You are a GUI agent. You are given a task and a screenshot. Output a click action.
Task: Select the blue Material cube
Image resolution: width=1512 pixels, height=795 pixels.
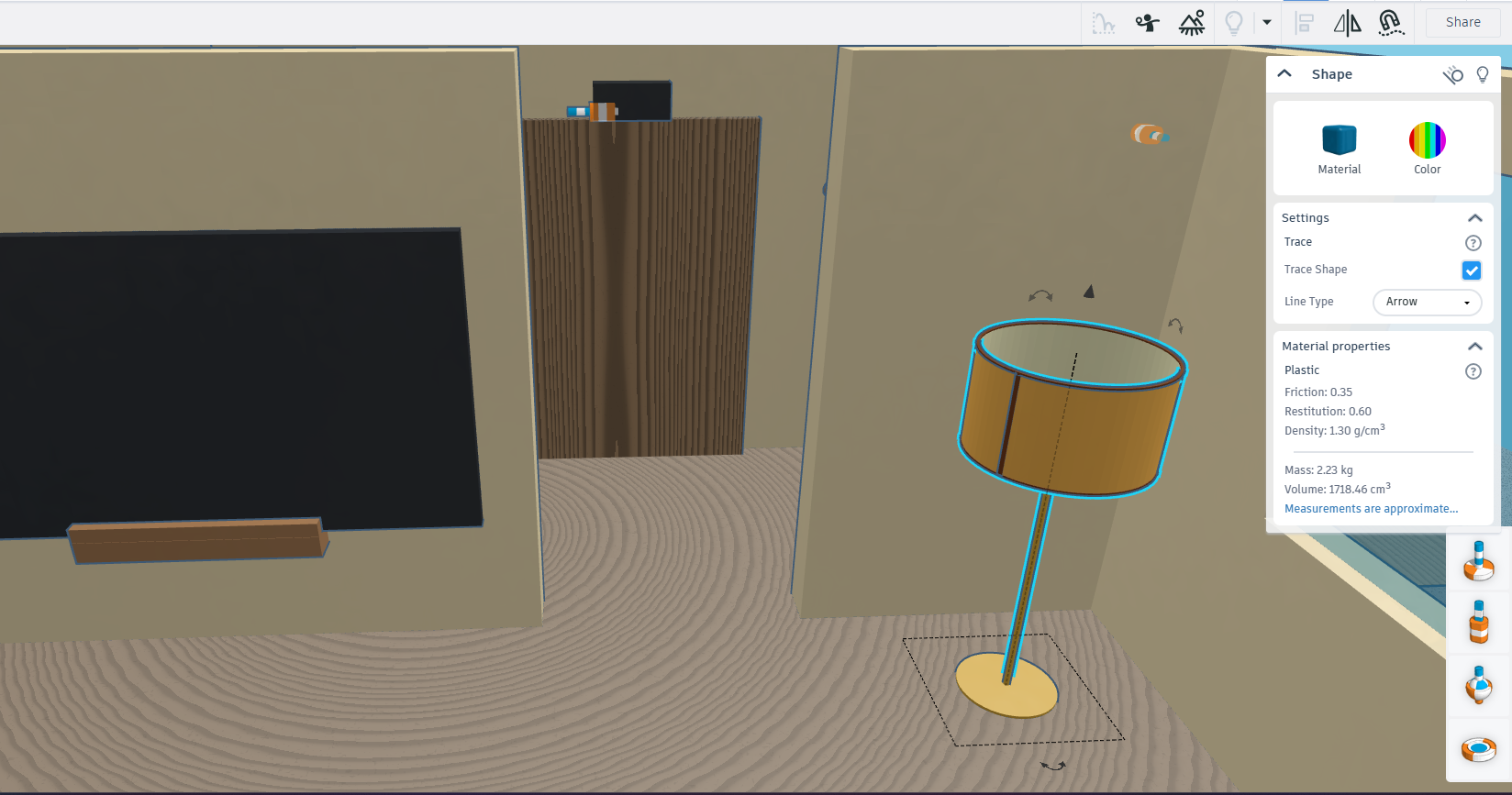(1340, 140)
